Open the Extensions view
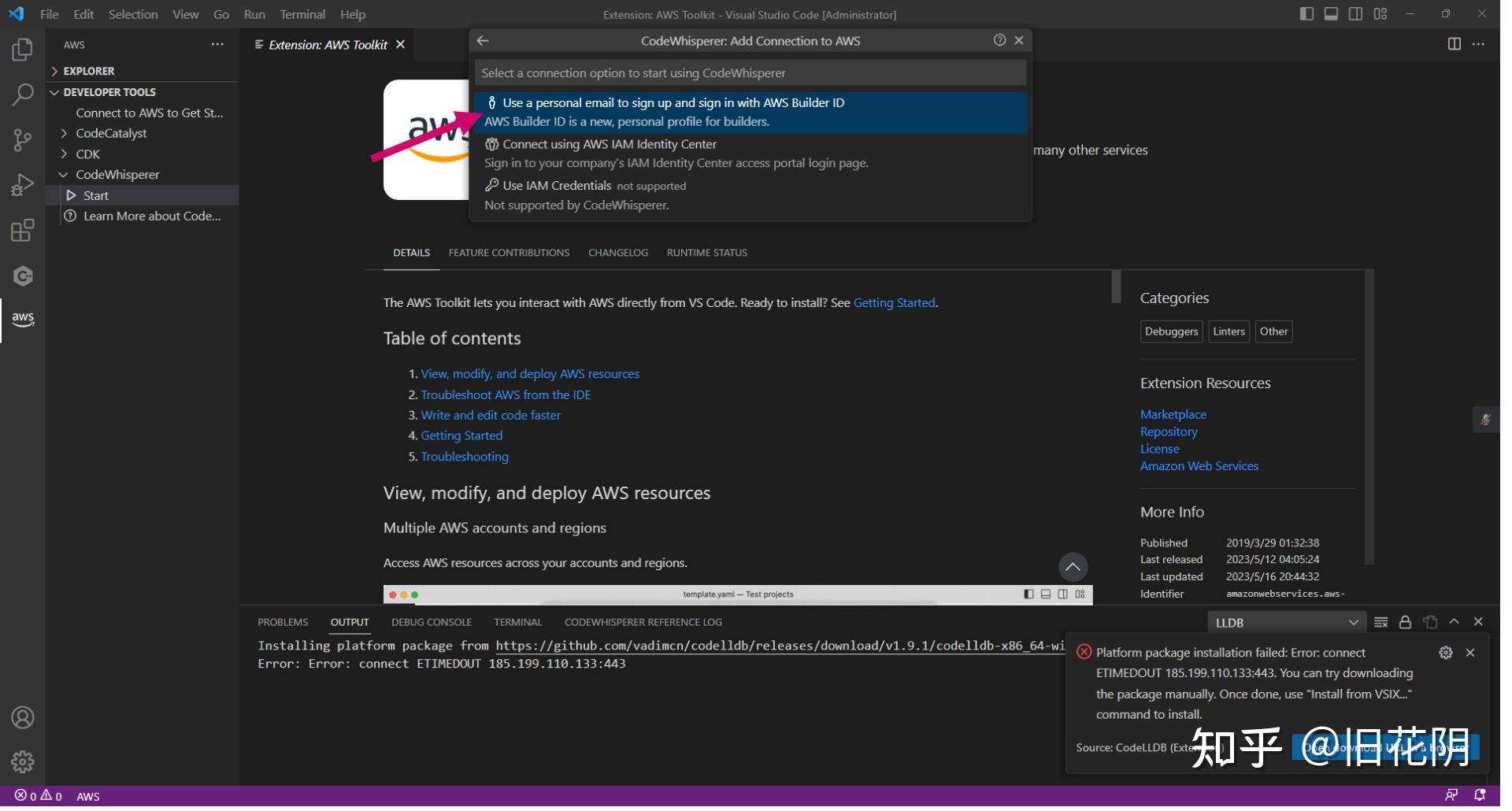 coord(22,230)
